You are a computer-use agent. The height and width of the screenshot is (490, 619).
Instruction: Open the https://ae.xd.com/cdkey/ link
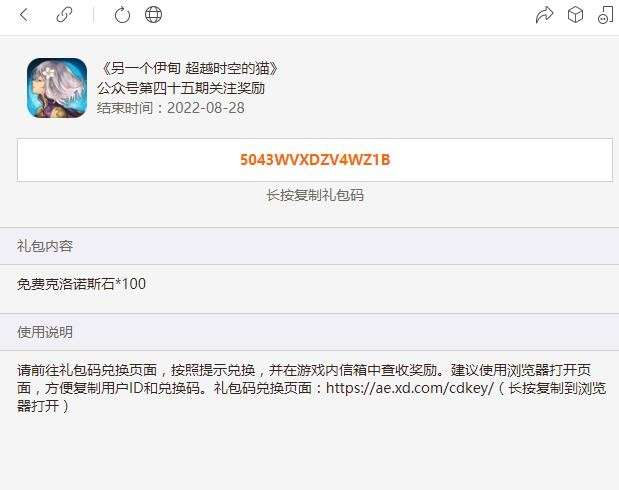(x=410, y=388)
